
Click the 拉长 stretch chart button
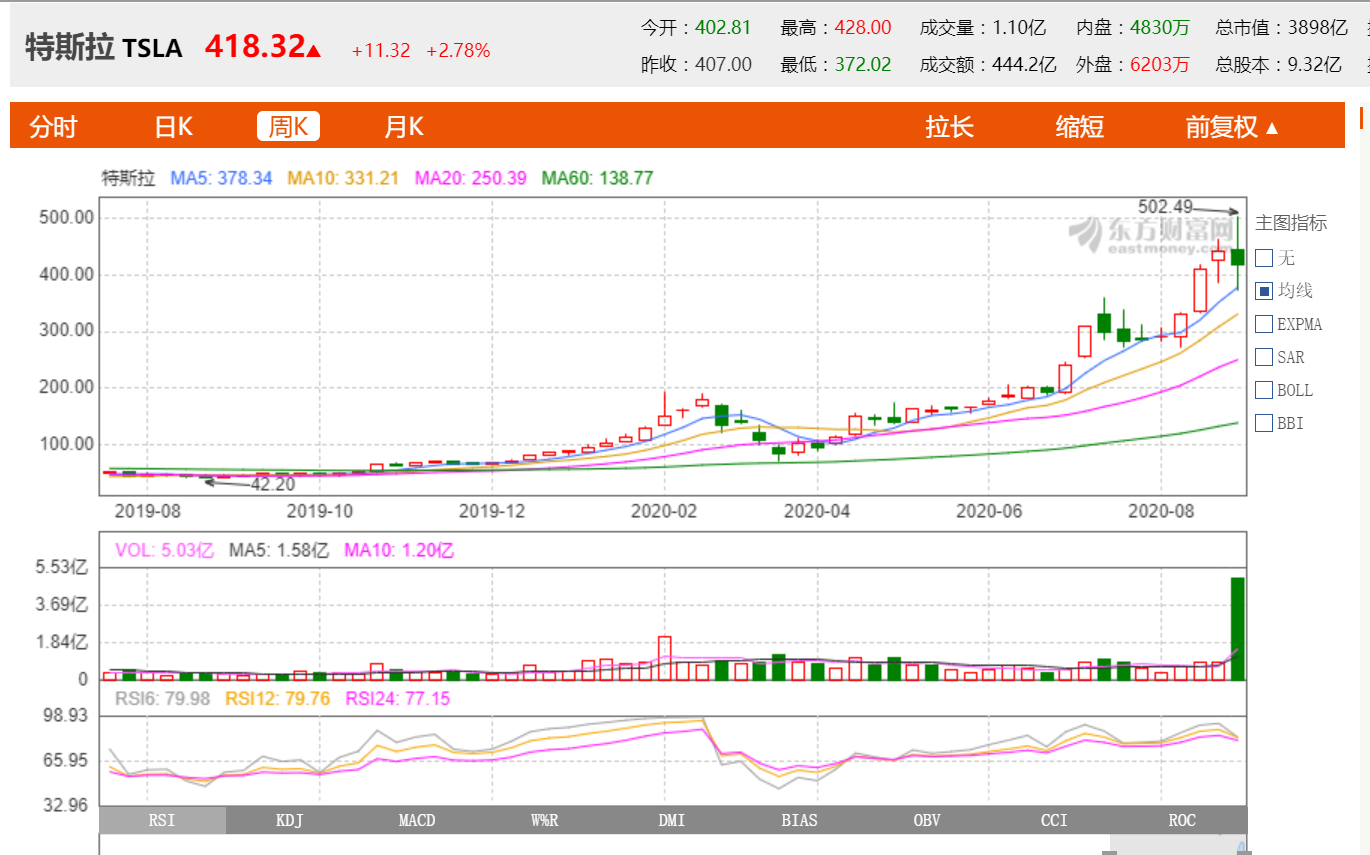click(x=949, y=127)
